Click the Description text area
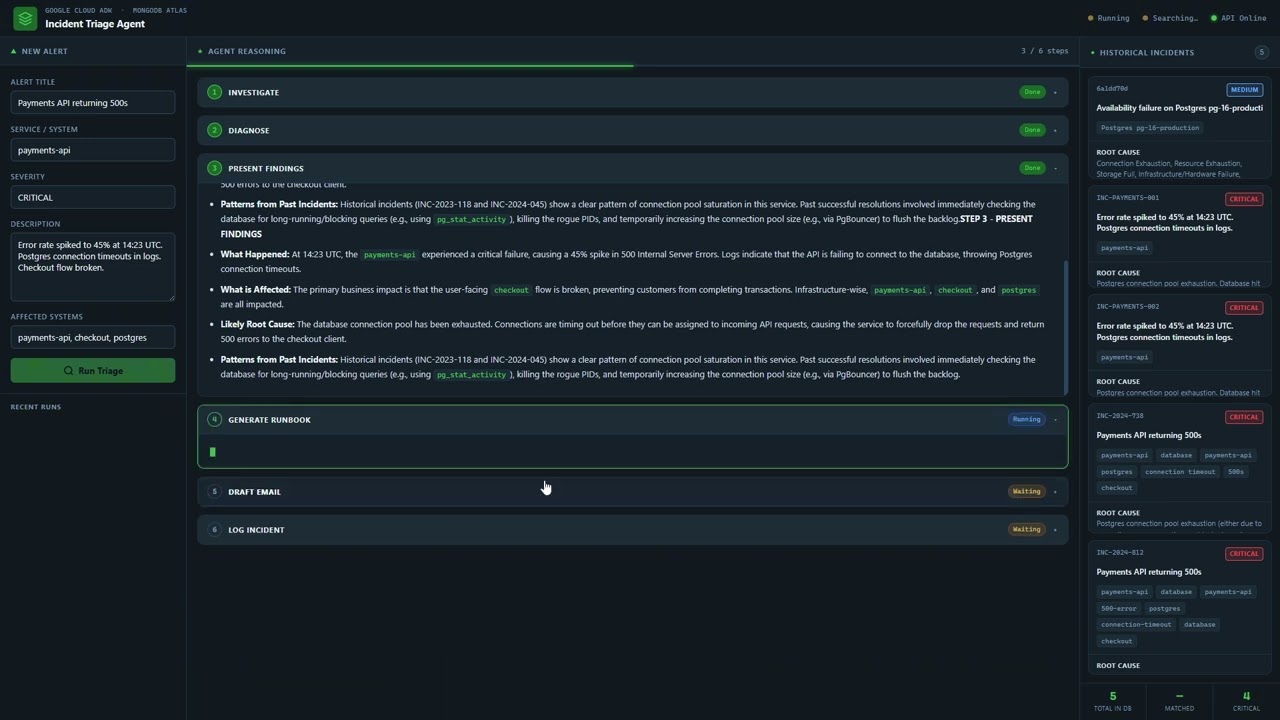Screen dimensions: 1280x720 pyautogui.click(x=93, y=267)
